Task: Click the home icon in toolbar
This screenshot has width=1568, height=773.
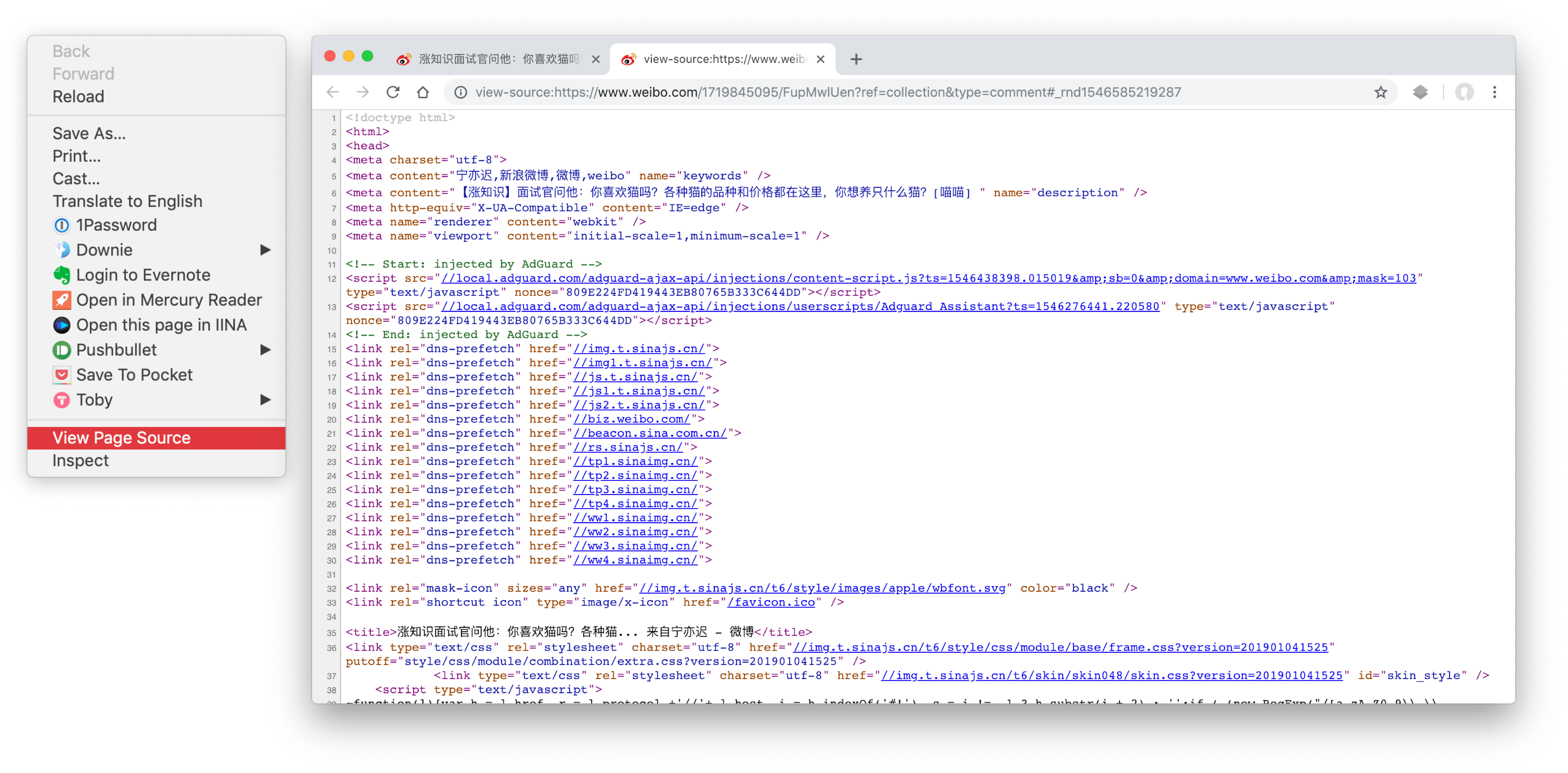Action: click(x=422, y=92)
